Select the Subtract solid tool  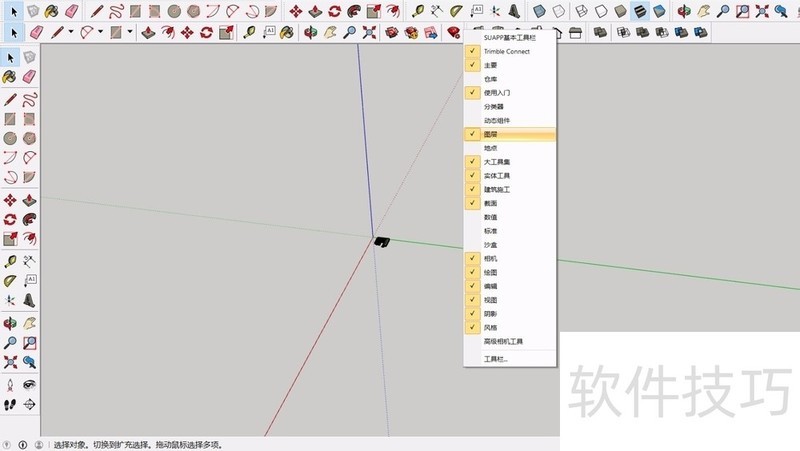tap(662, 33)
